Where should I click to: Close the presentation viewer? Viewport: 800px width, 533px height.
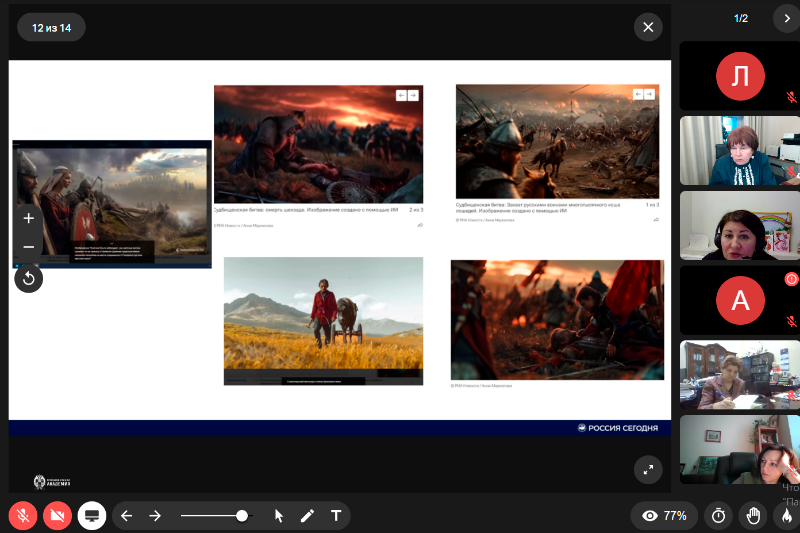[648, 27]
